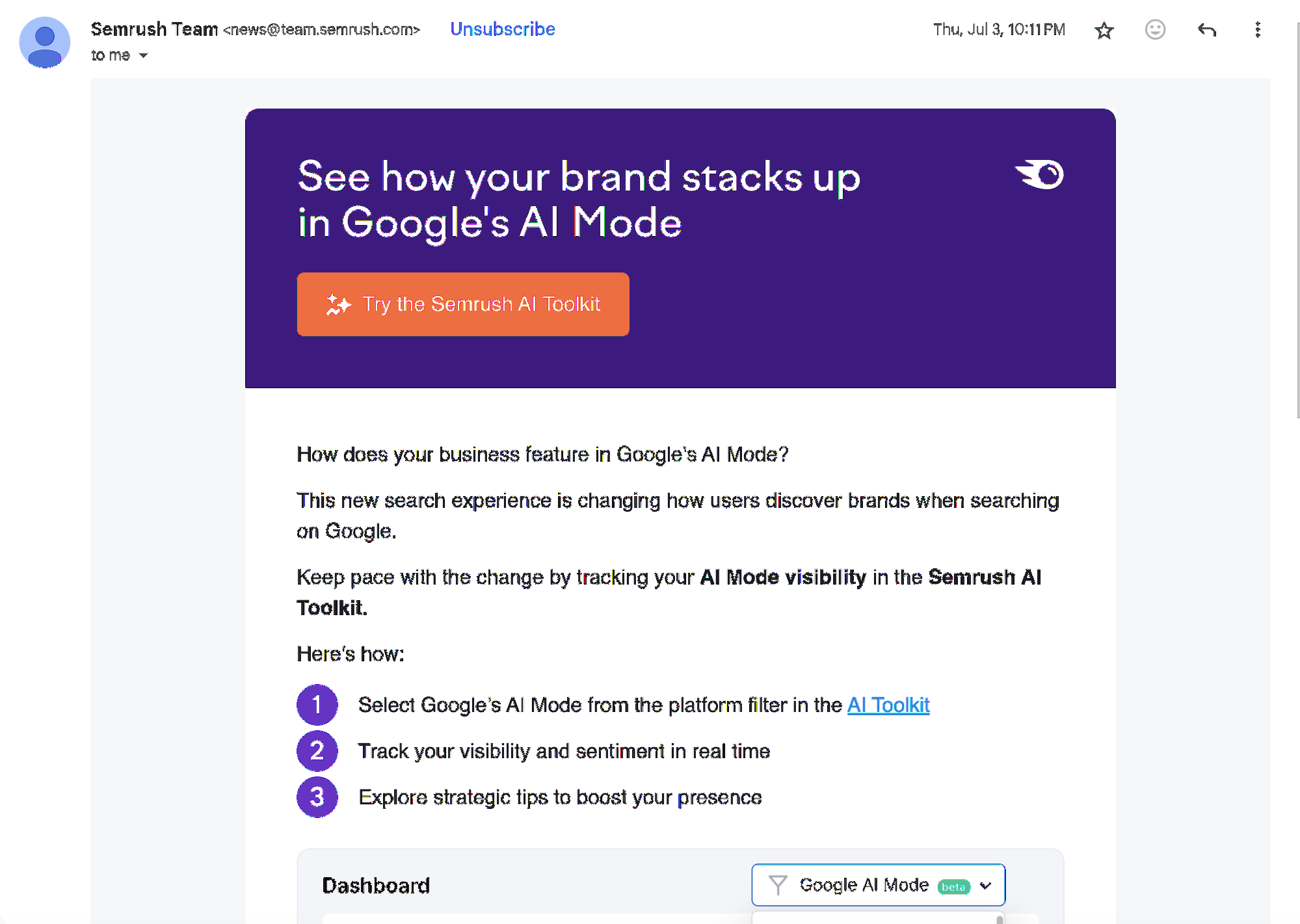
Task: Star the Semrush email
Action: pos(1104,30)
